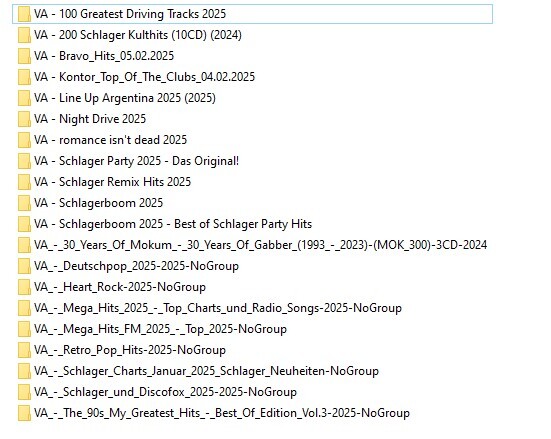Click folder icon of Schlager_Charts_Januar_2025 folder

(24, 372)
